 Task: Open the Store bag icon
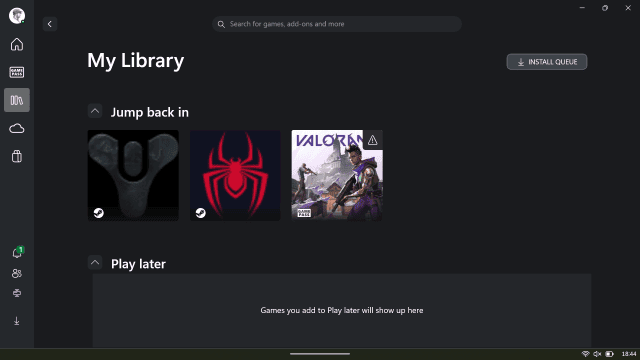tap(17, 156)
